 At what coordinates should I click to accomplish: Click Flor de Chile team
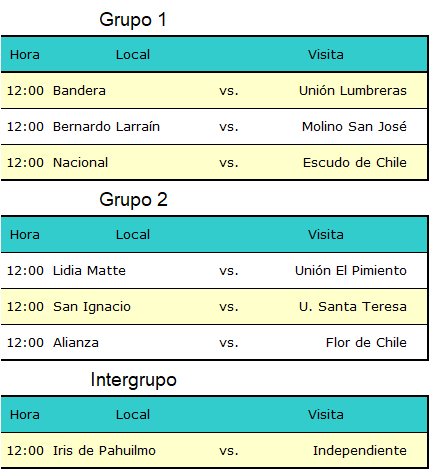pos(366,343)
